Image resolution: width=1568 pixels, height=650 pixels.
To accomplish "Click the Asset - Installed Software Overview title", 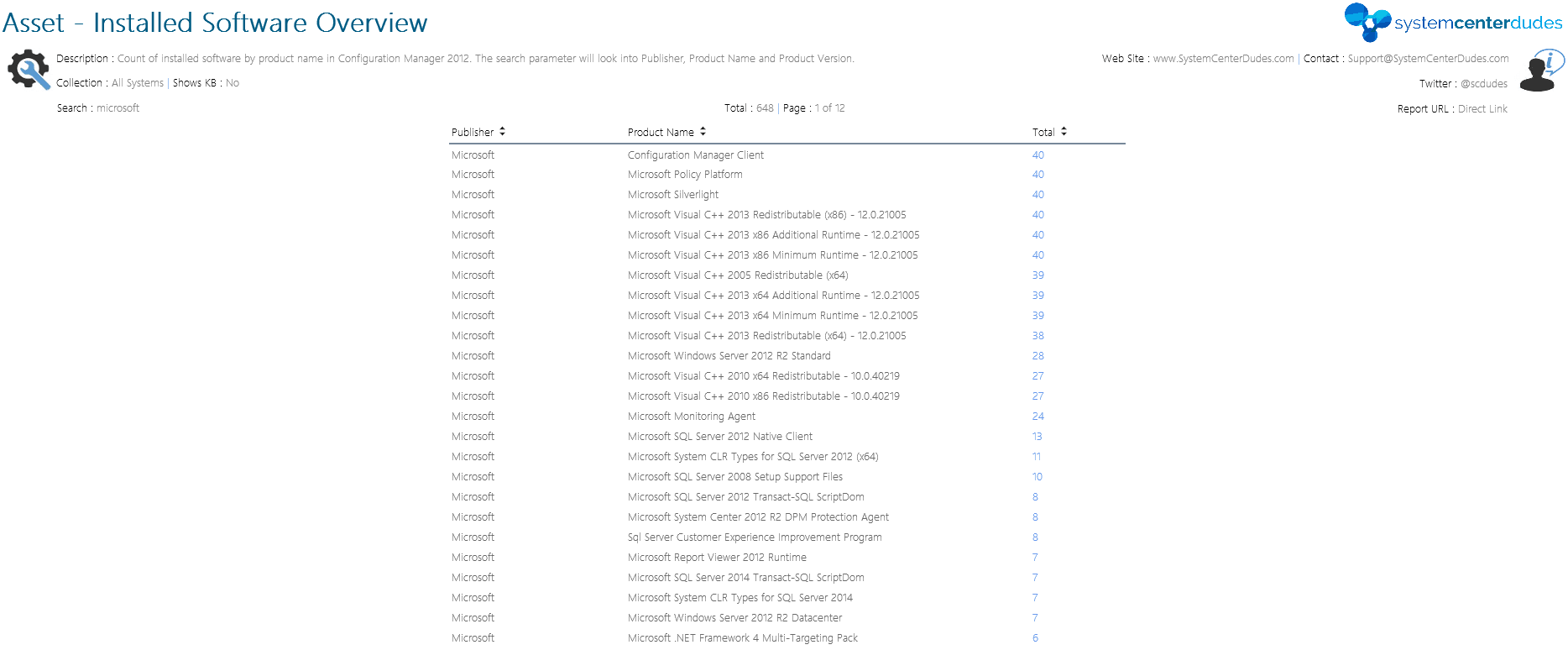I will tap(215, 23).
